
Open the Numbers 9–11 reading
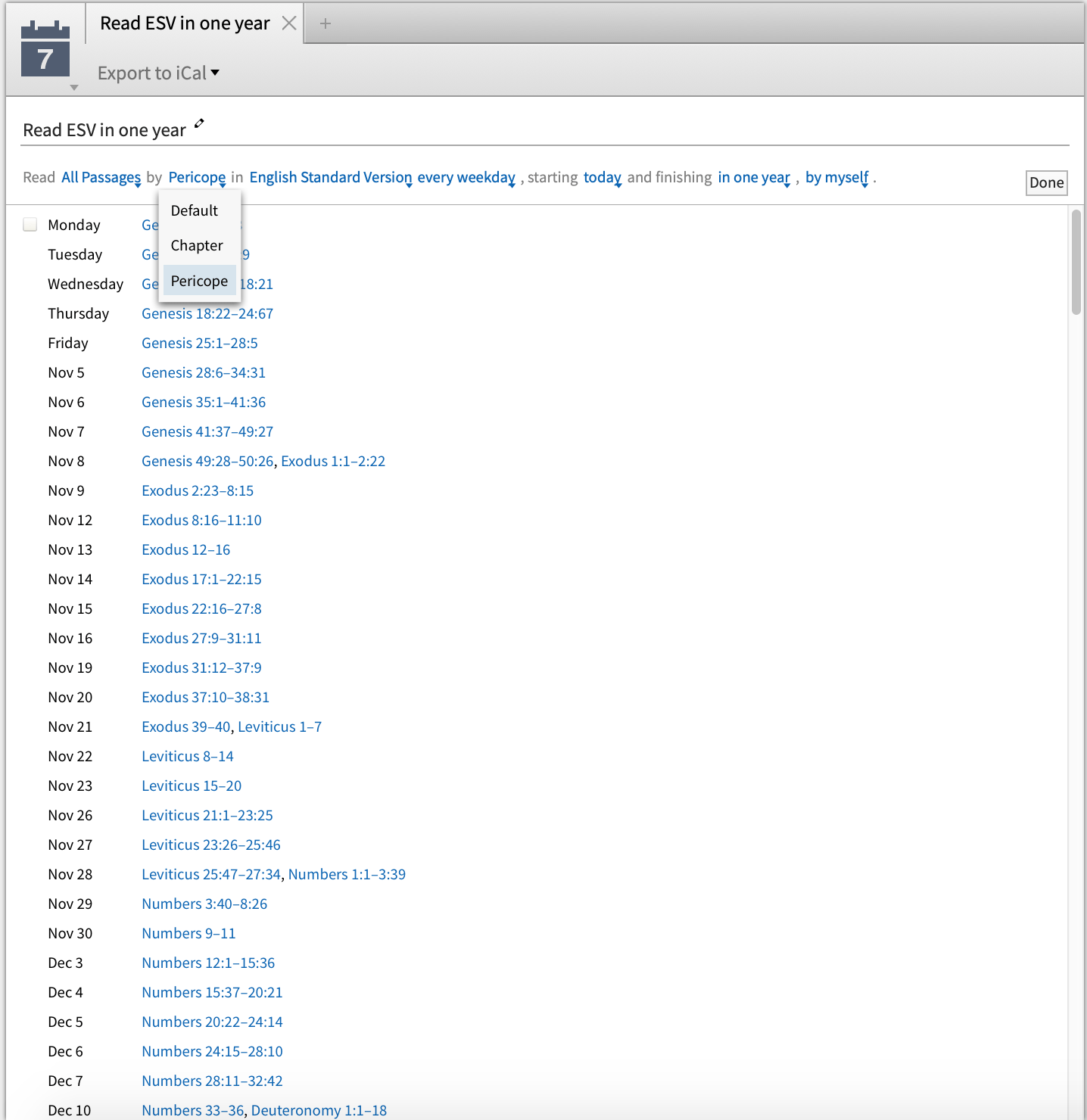tap(189, 933)
